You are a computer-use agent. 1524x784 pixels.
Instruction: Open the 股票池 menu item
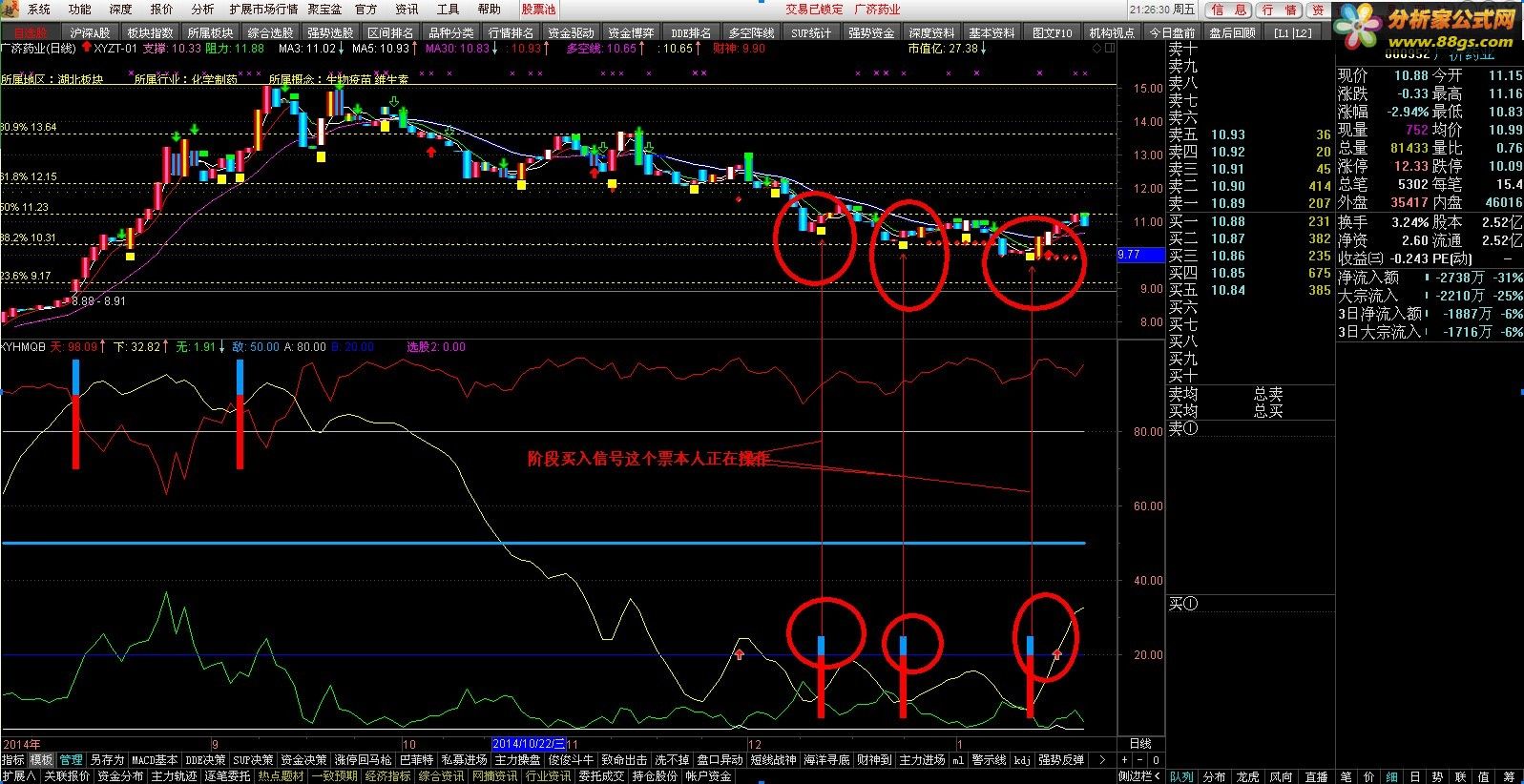[538, 9]
